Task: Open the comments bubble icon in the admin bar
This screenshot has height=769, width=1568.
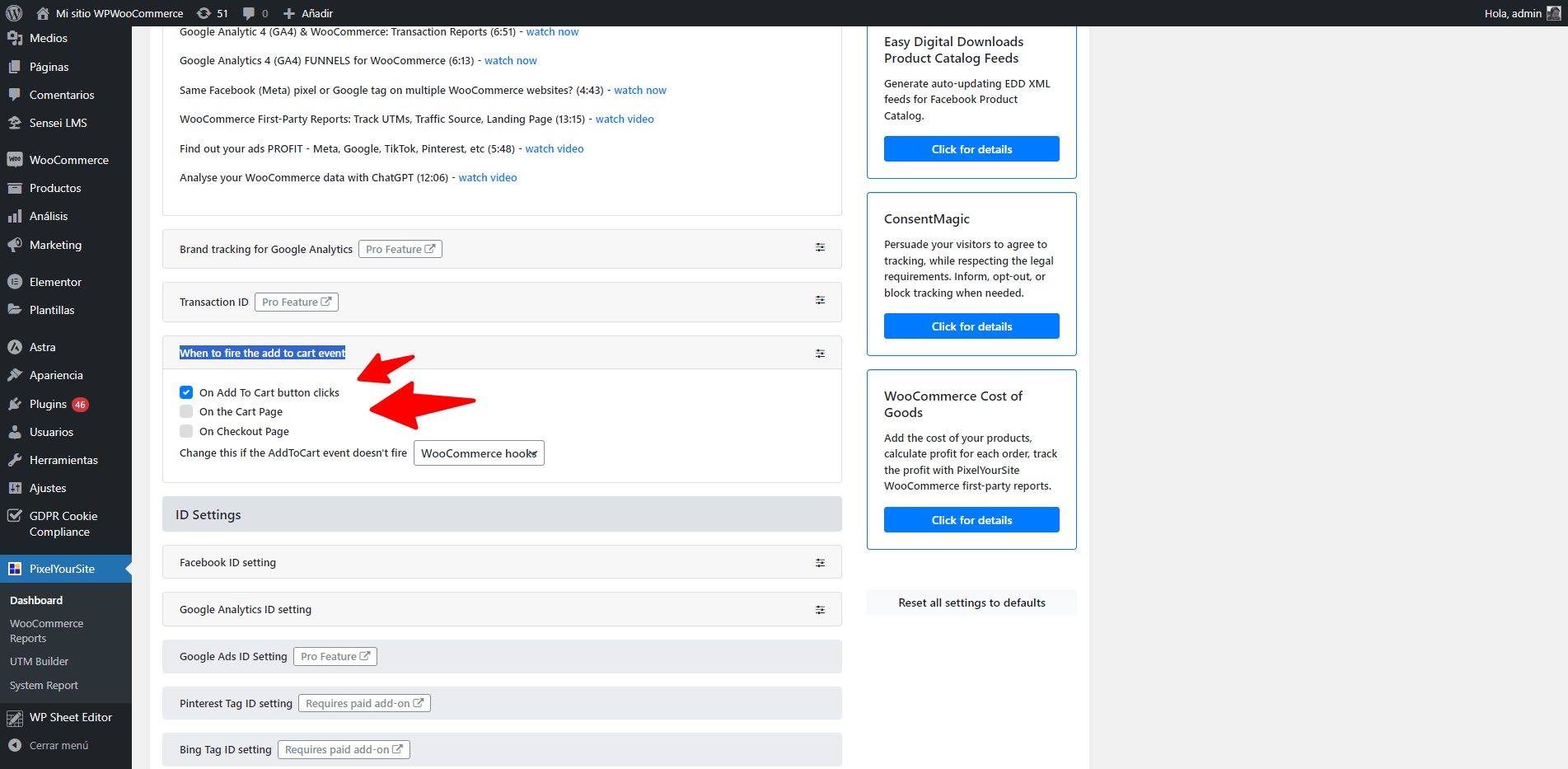Action: click(249, 13)
